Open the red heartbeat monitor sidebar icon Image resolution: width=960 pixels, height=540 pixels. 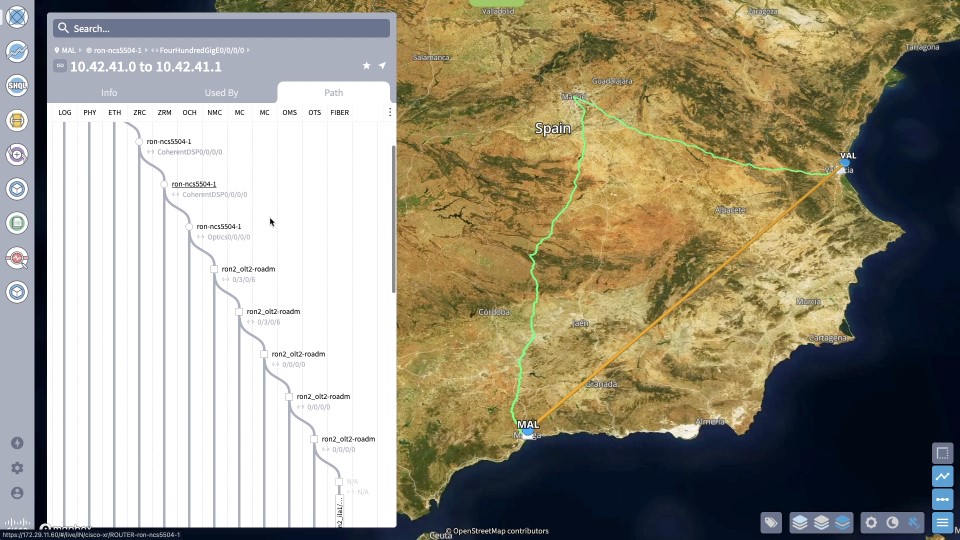17,258
